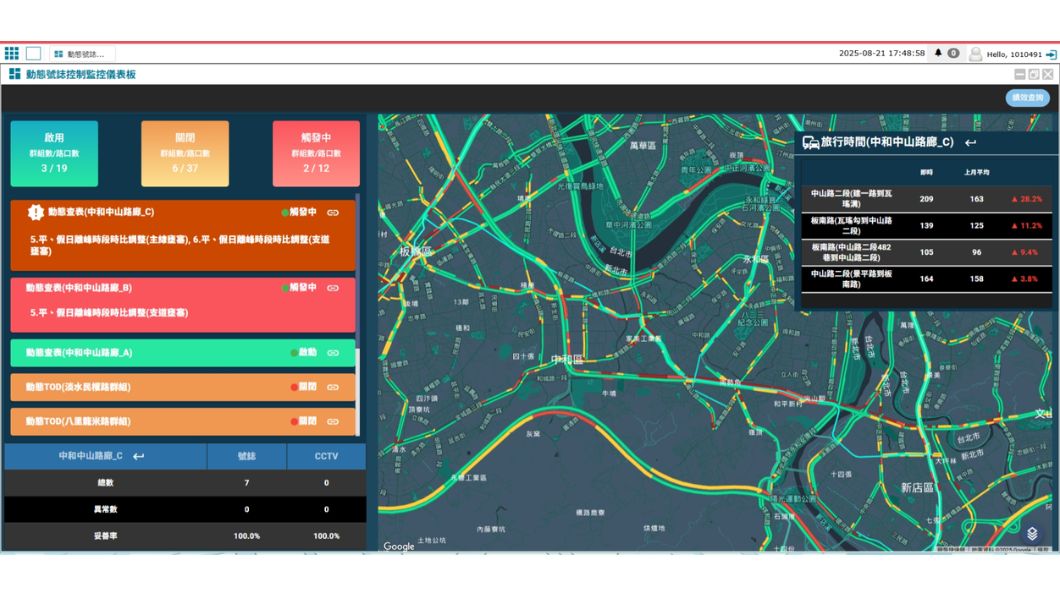The width and height of the screenshot is (1060, 596).
Task: Open link icon for 動態查表(中和中山路廊_C)
Action: click(x=333, y=213)
